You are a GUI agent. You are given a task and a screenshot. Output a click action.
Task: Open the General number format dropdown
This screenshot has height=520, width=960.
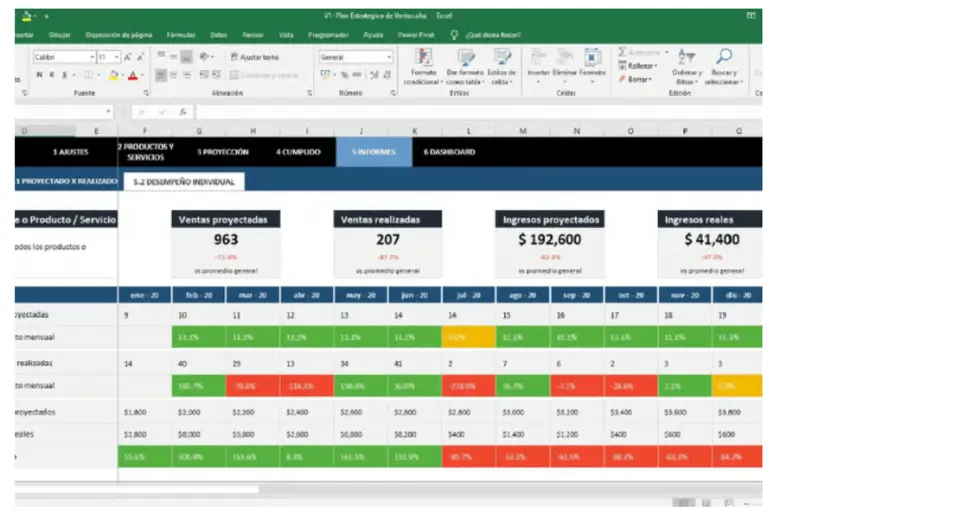(x=388, y=57)
